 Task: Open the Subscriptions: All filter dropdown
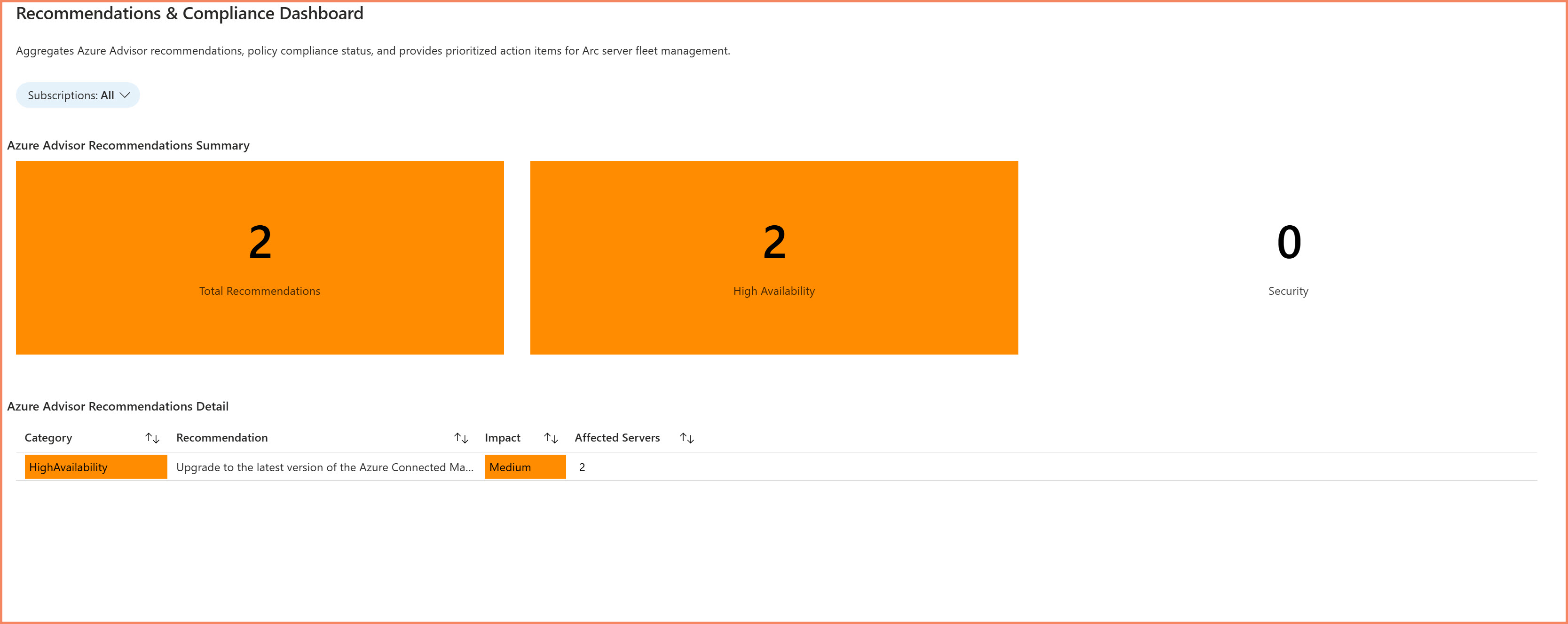pos(77,95)
